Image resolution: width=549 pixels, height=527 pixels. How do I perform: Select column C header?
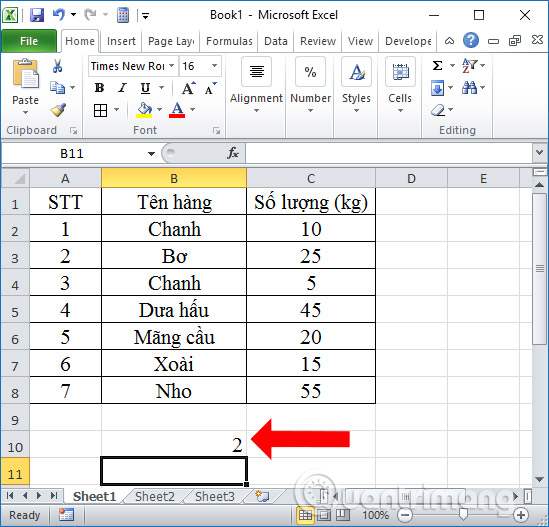(x=311, y=179)
